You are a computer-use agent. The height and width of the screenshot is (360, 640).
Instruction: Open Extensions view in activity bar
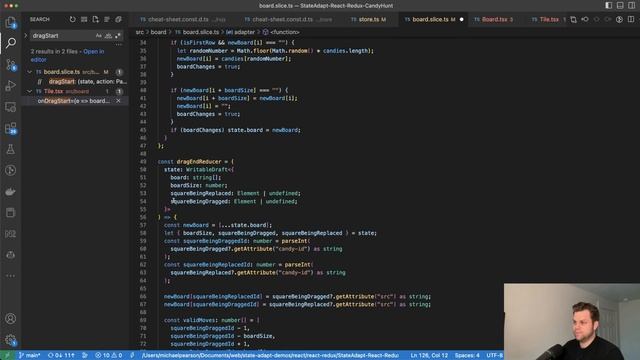(11, 128)
